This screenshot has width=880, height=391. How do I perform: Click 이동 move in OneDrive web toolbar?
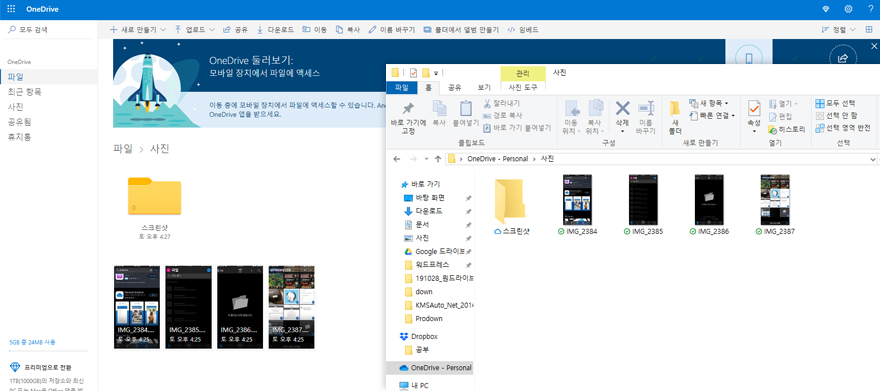(314, 30)
